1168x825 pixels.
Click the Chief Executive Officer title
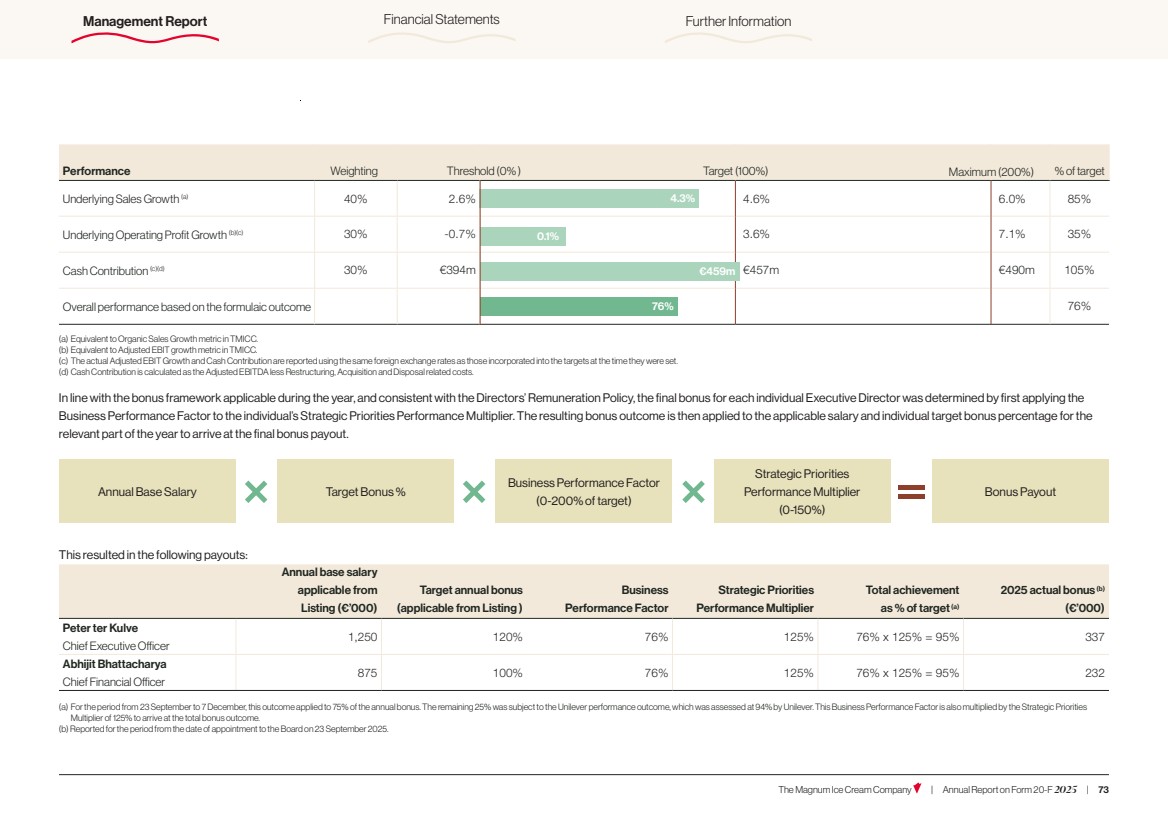pyautogui.click(x=115, y=646)
